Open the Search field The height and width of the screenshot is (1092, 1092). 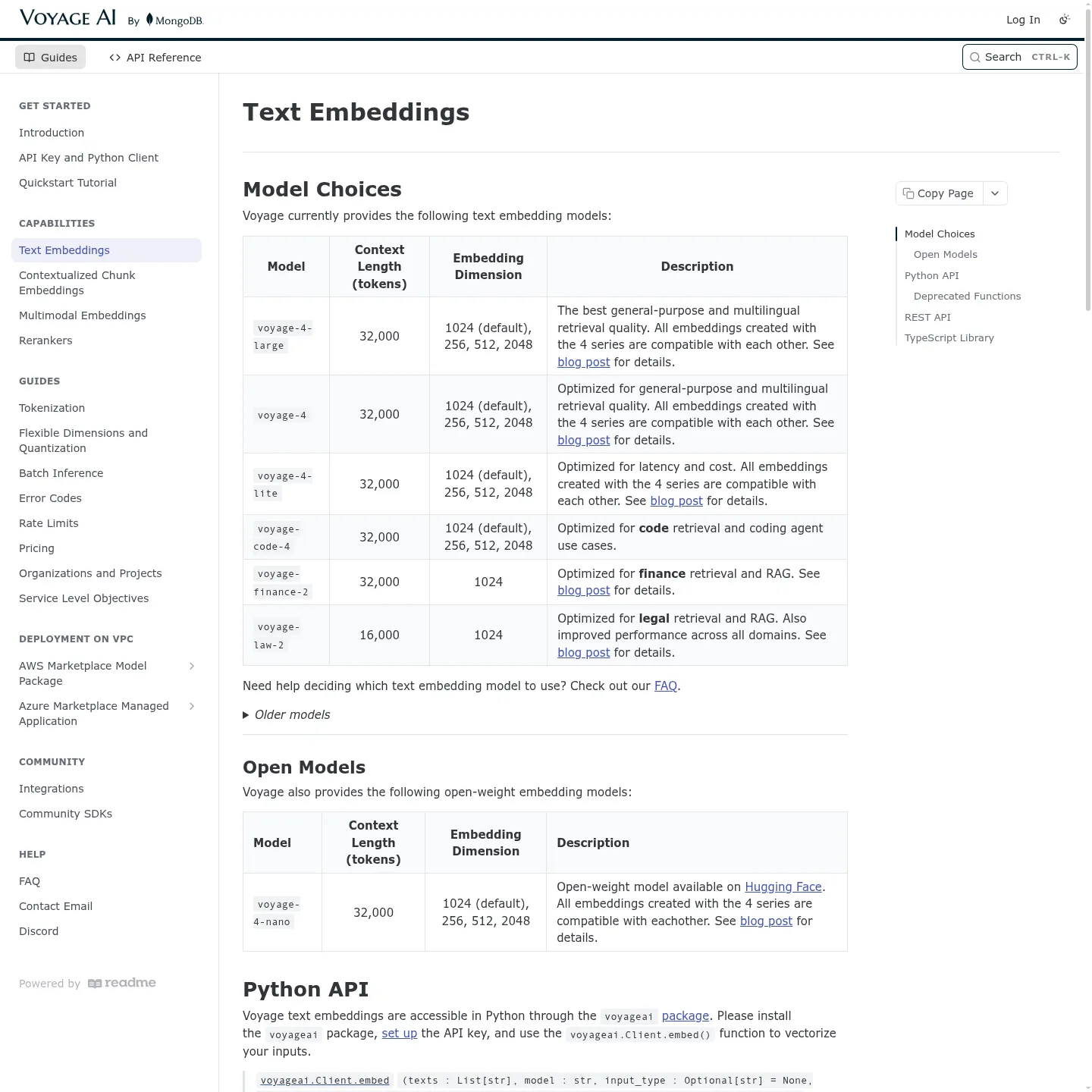[1019, 57]
